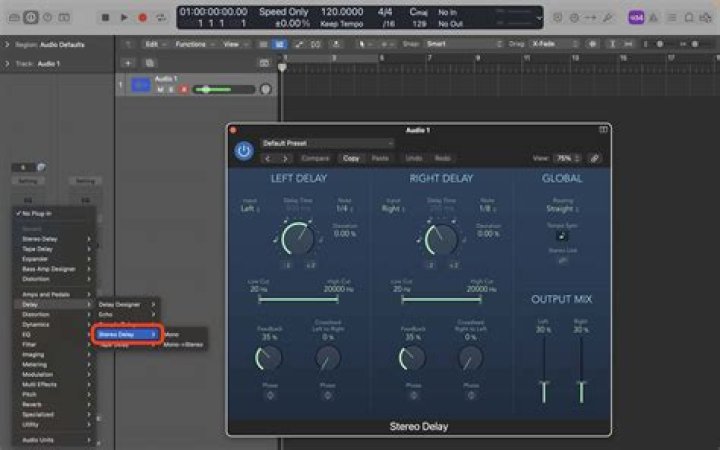
Task: Click the red Record button
Action: (x=142, y=17)
